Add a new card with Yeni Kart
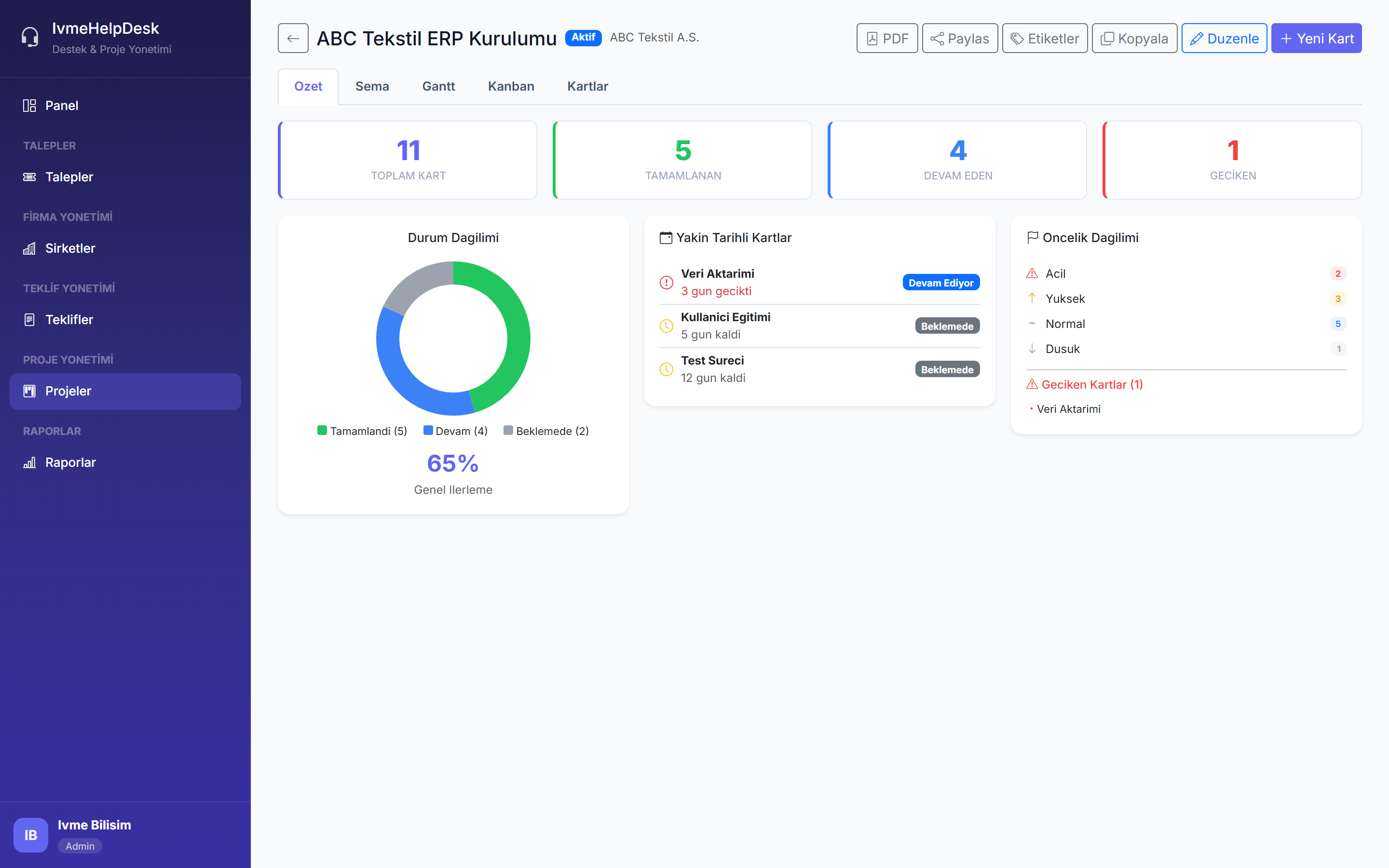 1316,39
